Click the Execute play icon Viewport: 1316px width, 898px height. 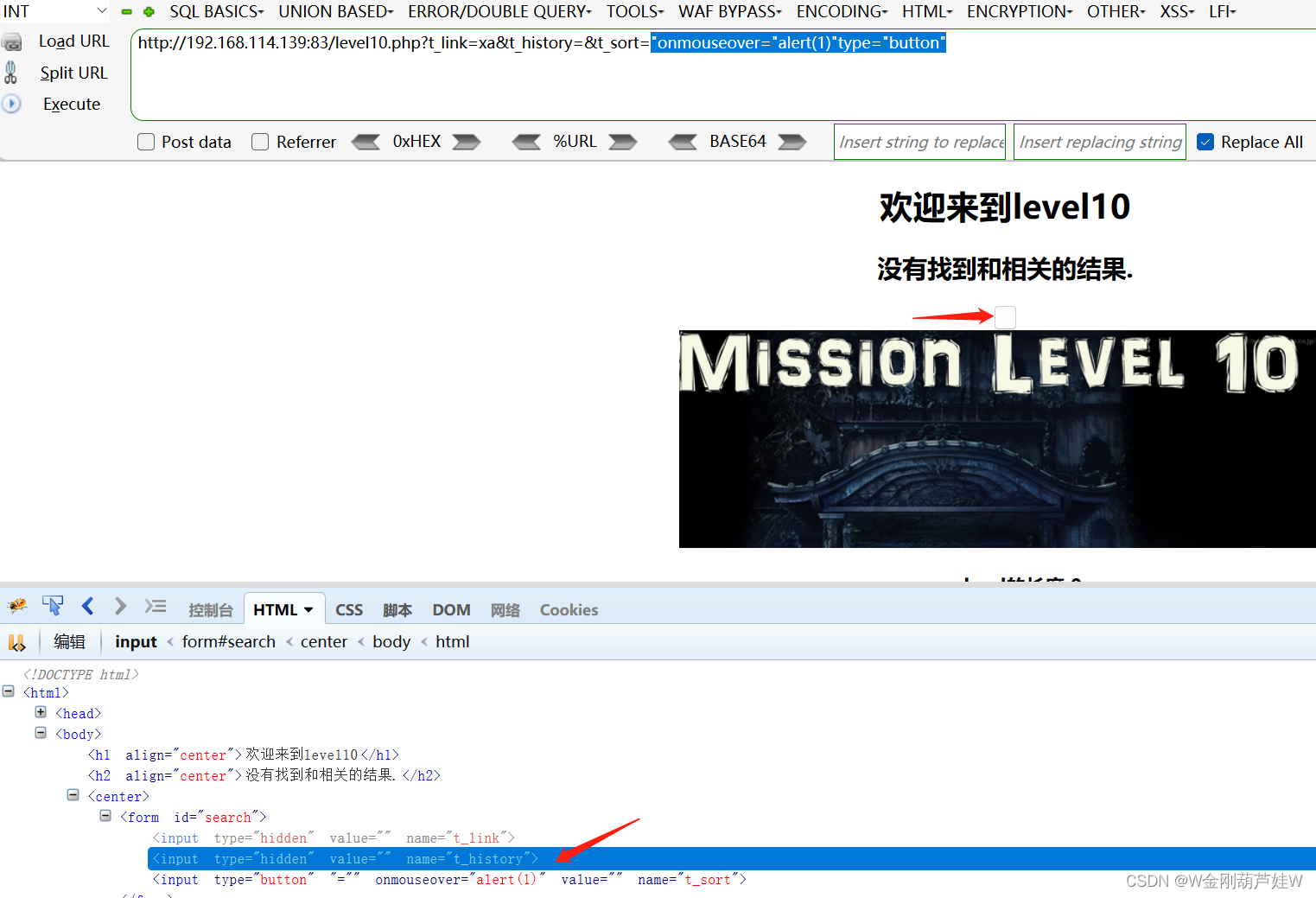tap(10, 104)
